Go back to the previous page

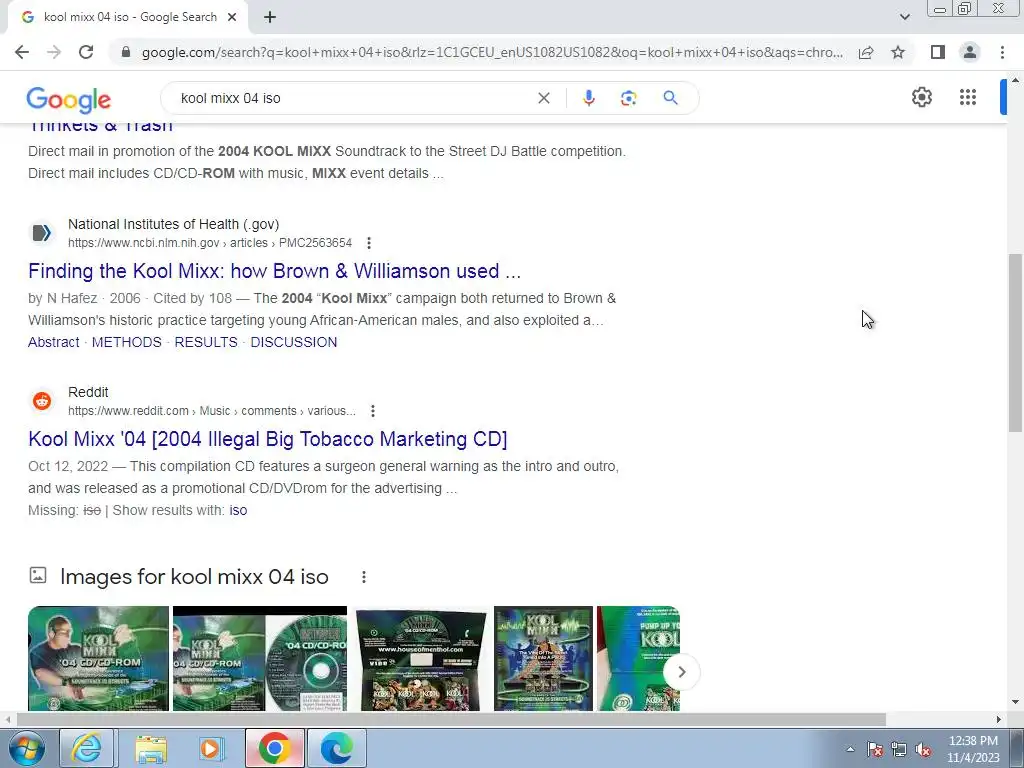point(22,52)
